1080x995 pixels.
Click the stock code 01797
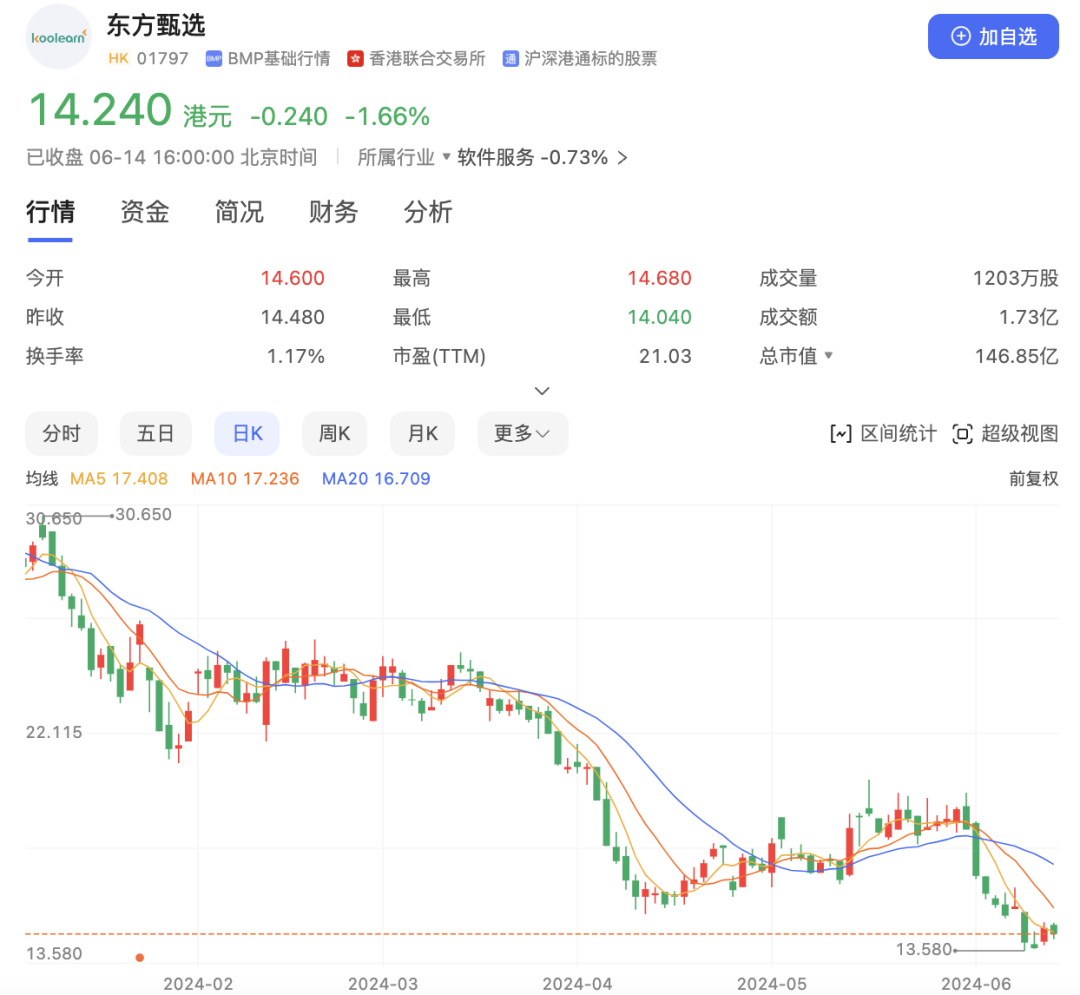tap(163, 59)
